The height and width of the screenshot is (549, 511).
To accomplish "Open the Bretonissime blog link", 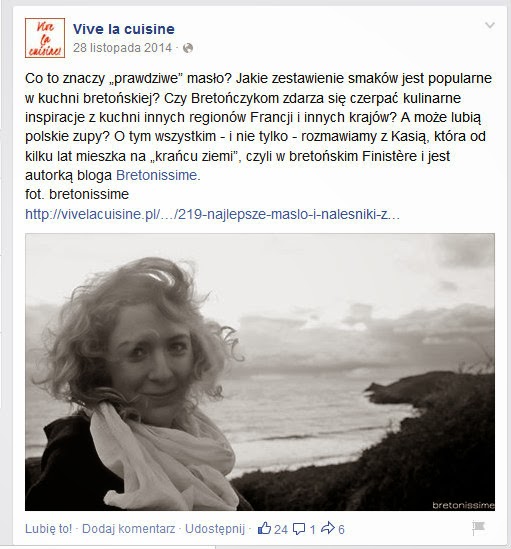I will click(158, 175).
